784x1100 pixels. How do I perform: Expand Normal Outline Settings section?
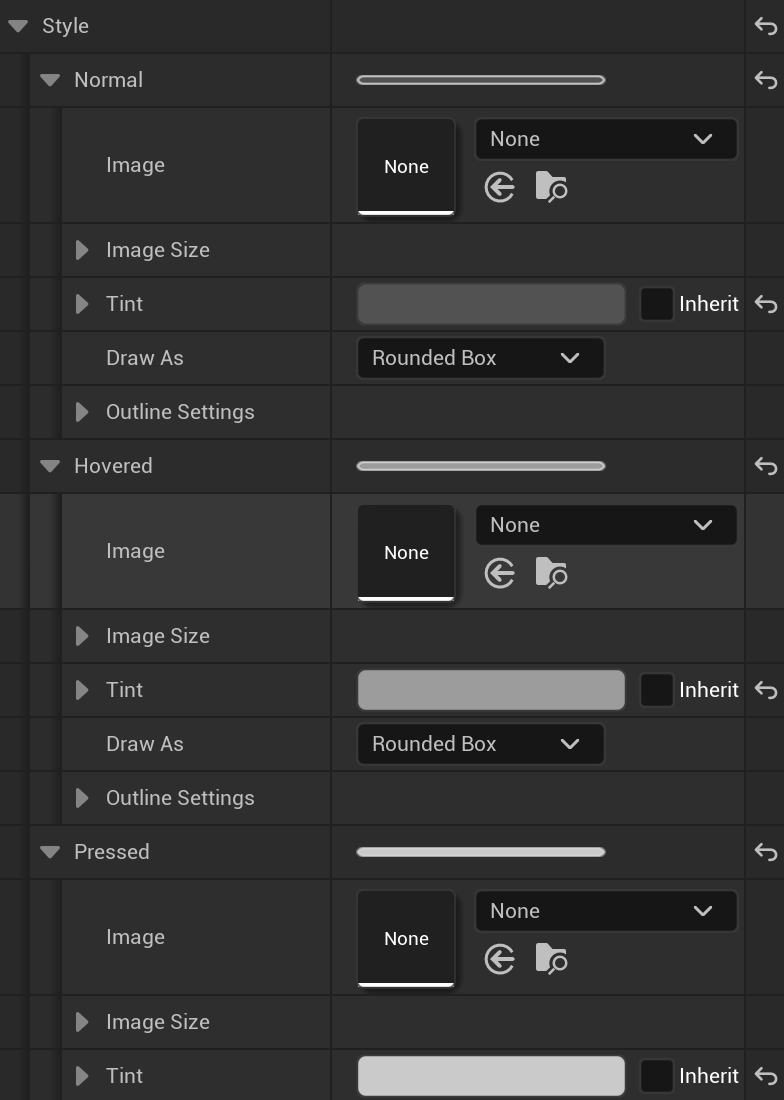(x=83, y=412)
